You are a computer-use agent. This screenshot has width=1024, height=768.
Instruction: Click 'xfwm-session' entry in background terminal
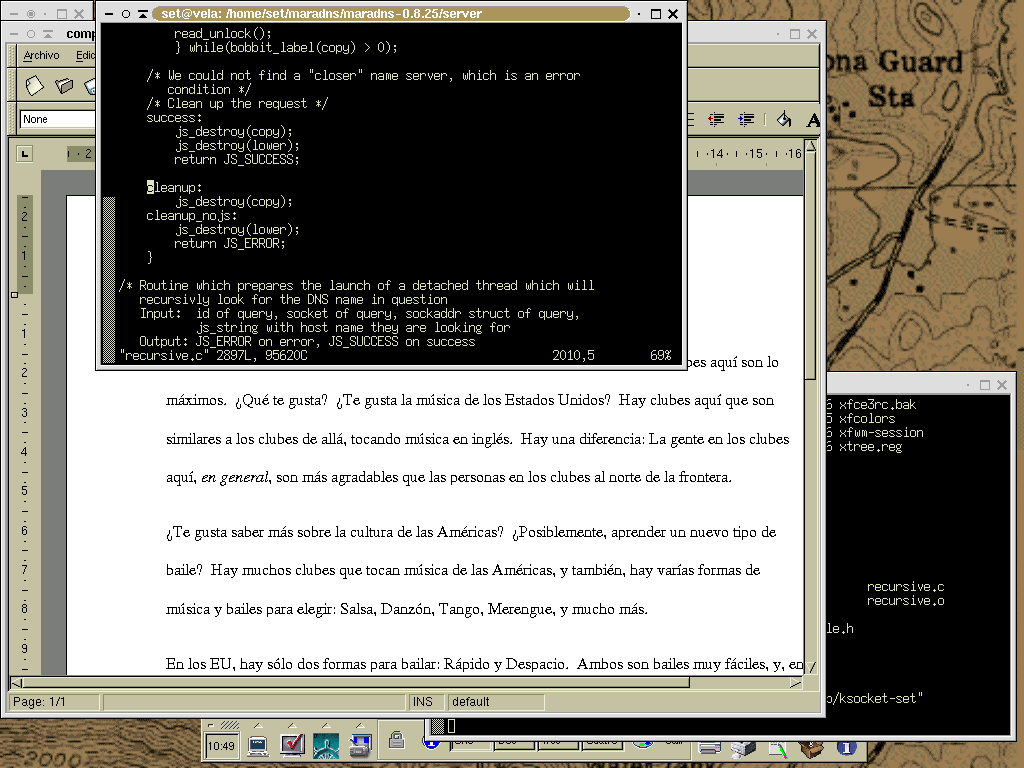pyautogui.click(x=881, y=432)
